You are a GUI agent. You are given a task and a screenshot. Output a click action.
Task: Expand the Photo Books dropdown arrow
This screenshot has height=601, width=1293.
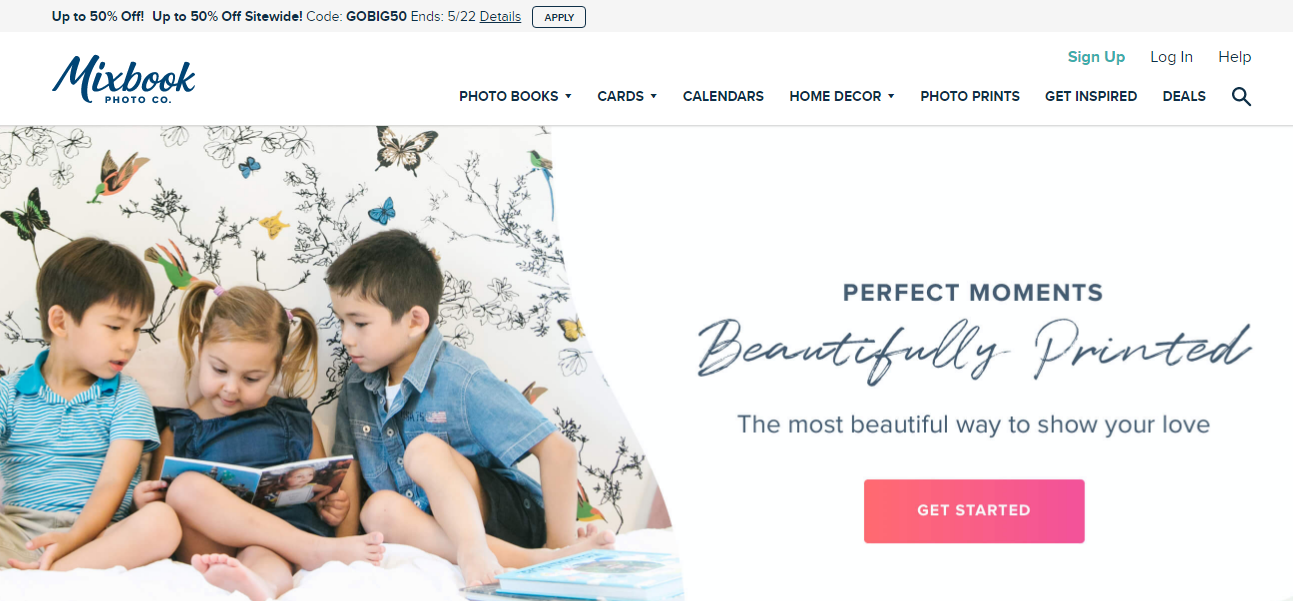pos(568,96)
